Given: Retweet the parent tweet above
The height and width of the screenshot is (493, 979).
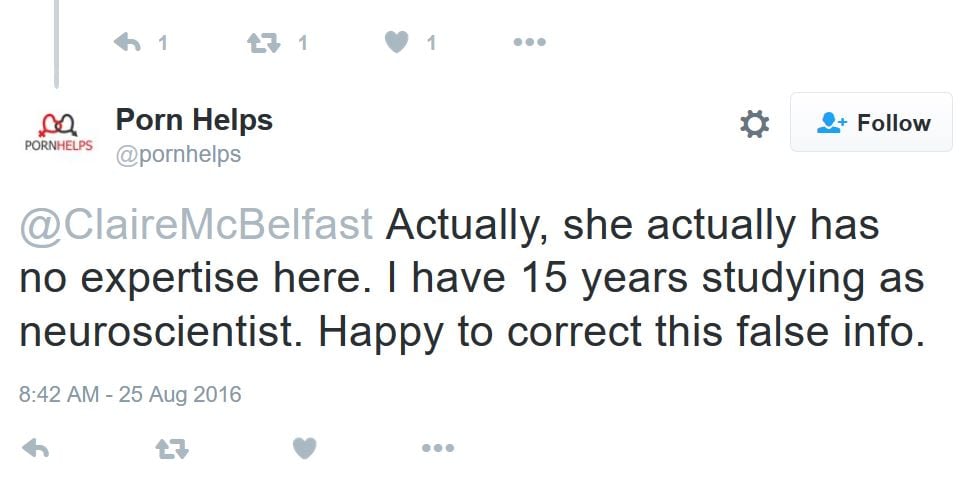Looking at the screenshot, I should (x=264, y=43).
